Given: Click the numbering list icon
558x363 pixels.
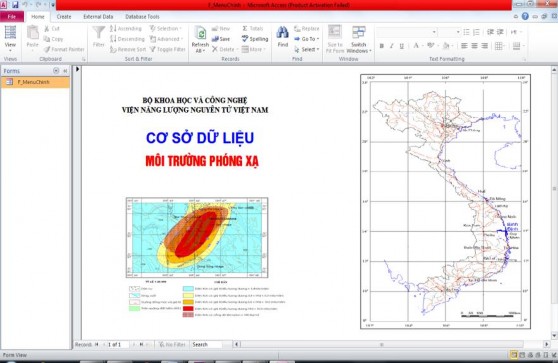Looking at the screenshot, I should click(x=477, y=32).
